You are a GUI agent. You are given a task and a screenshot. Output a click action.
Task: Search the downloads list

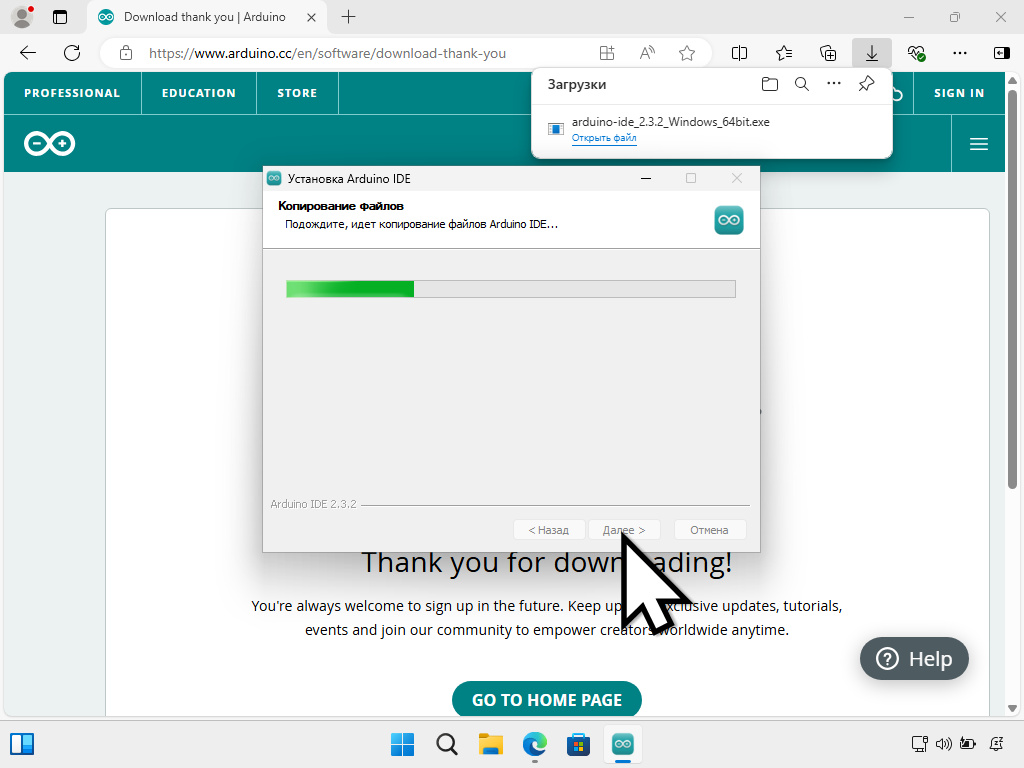(802, 84)
